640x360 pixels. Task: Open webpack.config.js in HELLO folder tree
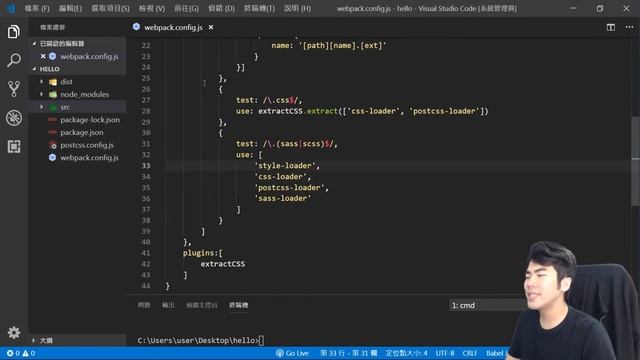89,158
